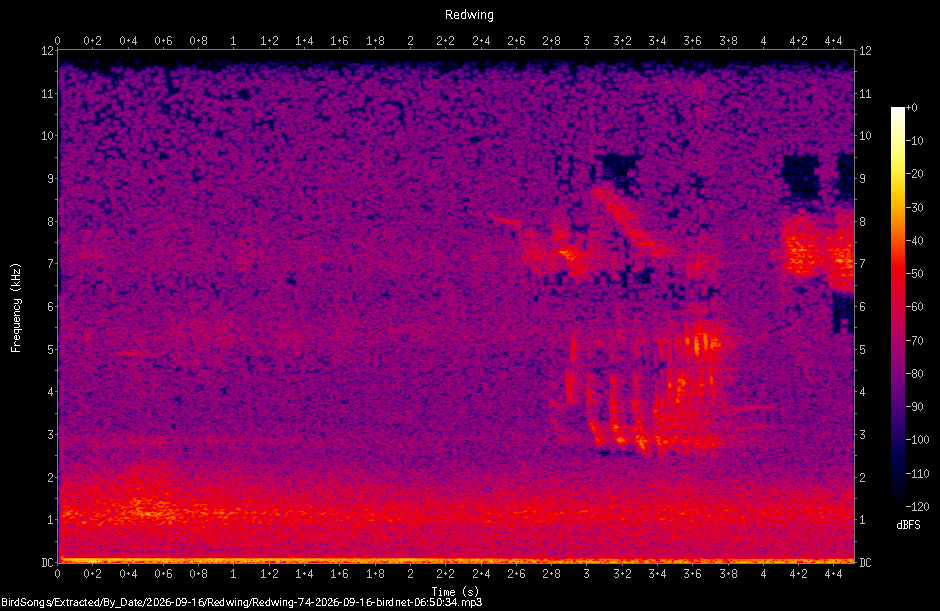The width and height of the screenshot is (940, 611).
Task: Click the "Redwing" chart title
Action: (469, 15)
